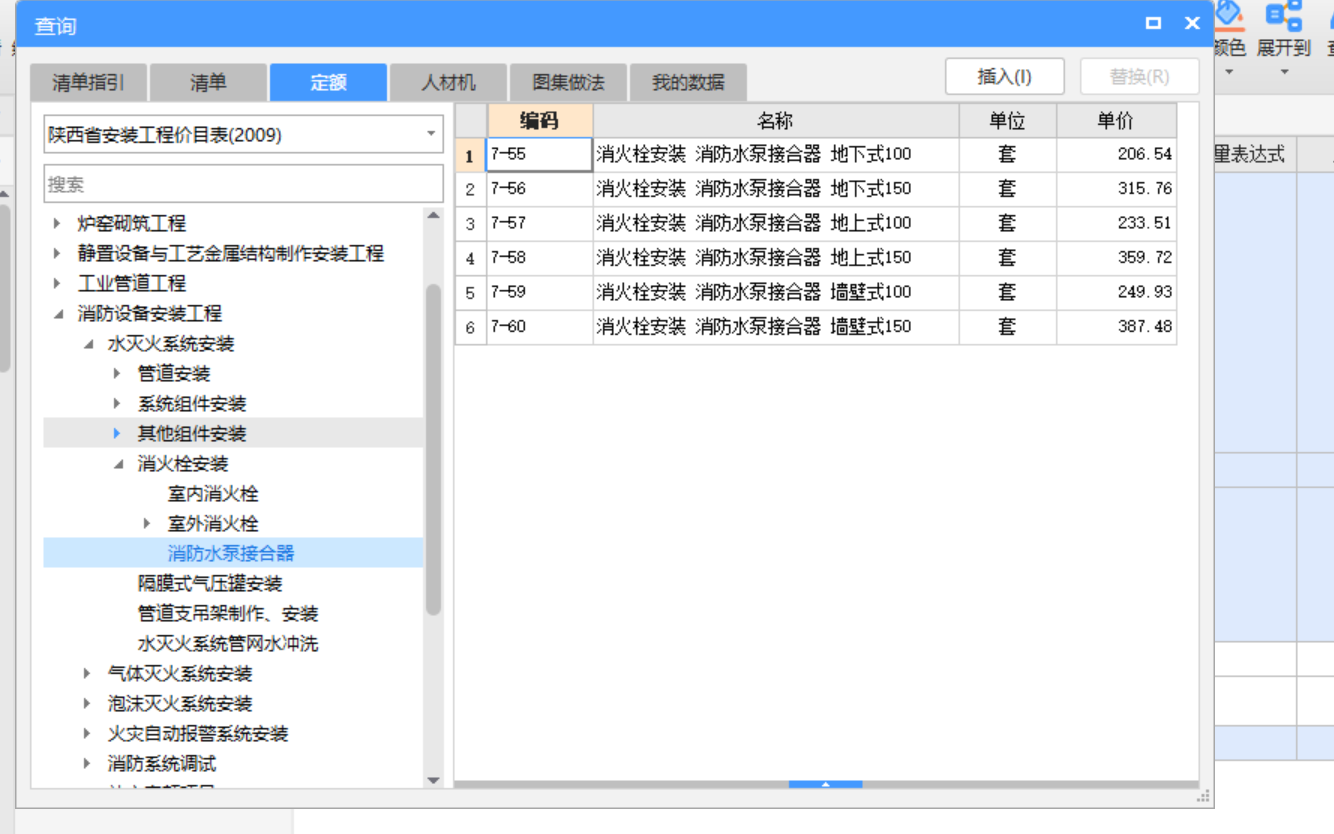Expand the 消防系统调试 tree node
The image size is (1334, 834).
coord(87,763)
